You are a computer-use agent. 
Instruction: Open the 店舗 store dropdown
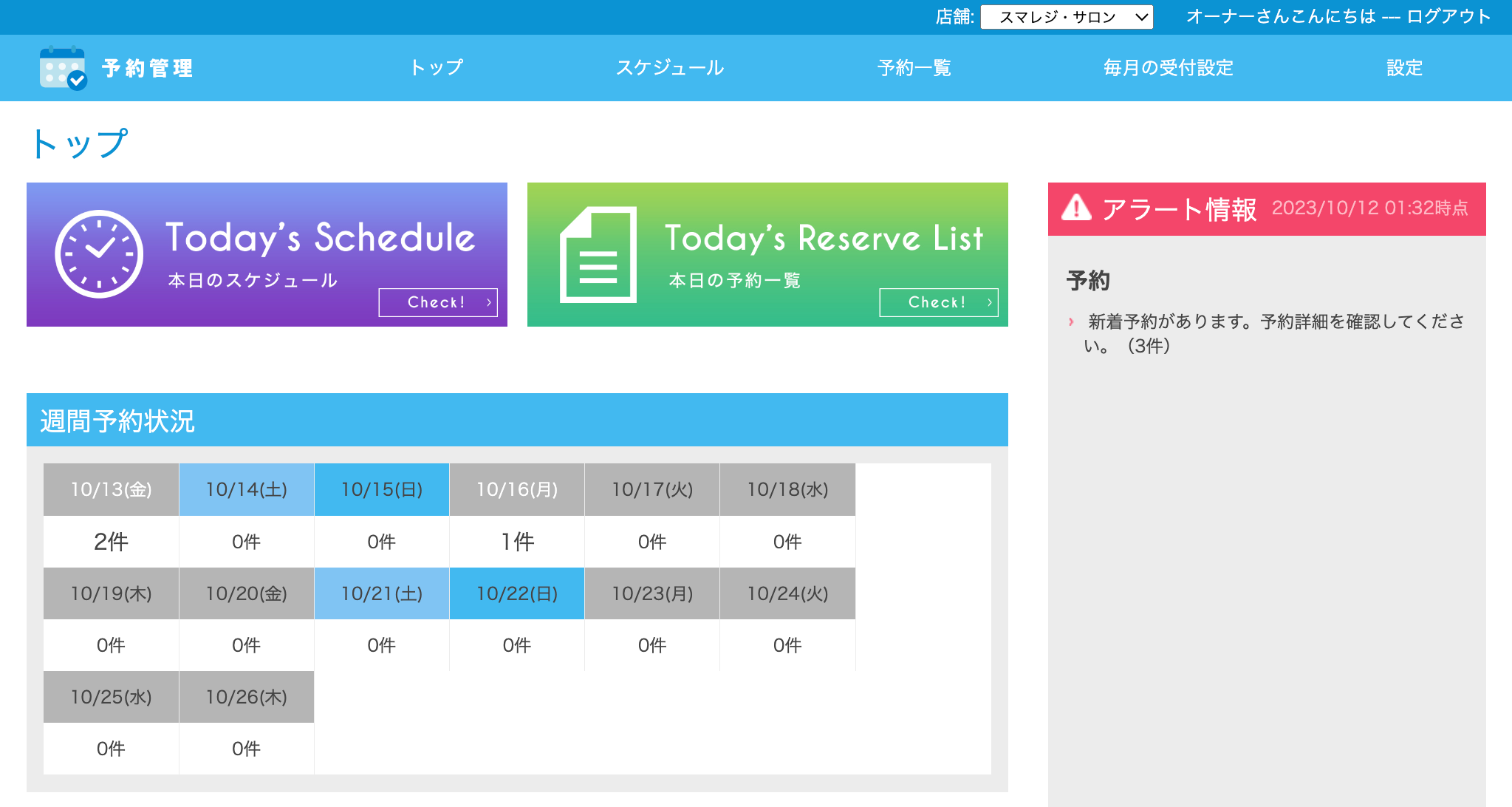[1067, 17]
